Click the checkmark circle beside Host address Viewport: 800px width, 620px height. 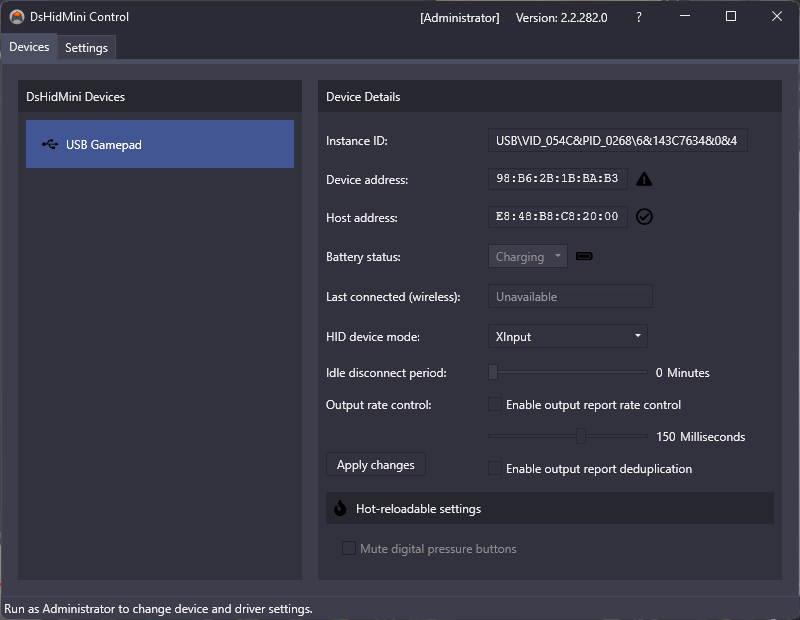pyautogui.click(x=644, y=216)
